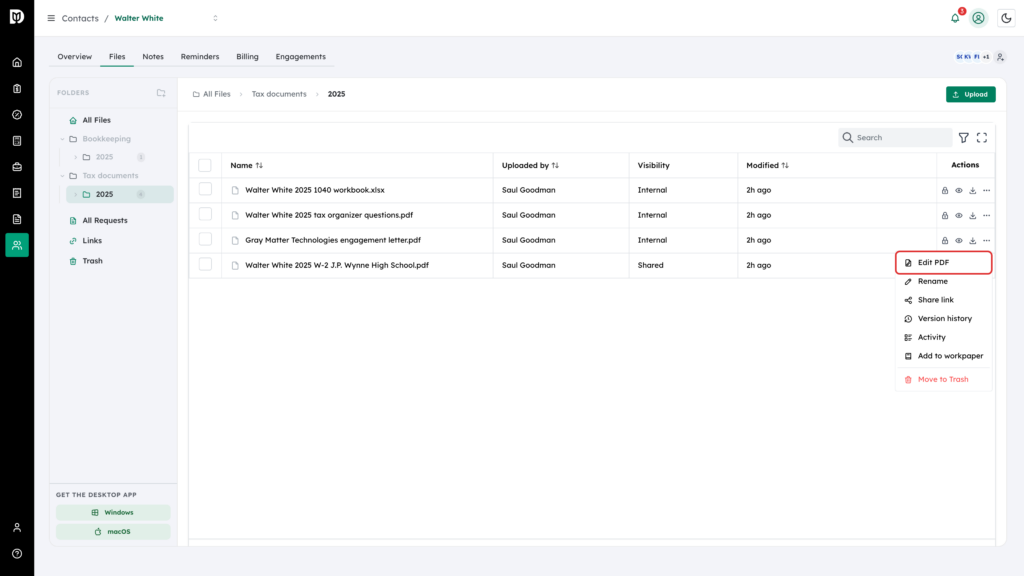
Task: Open the notifications bell
Action: [x=955, y=18]
